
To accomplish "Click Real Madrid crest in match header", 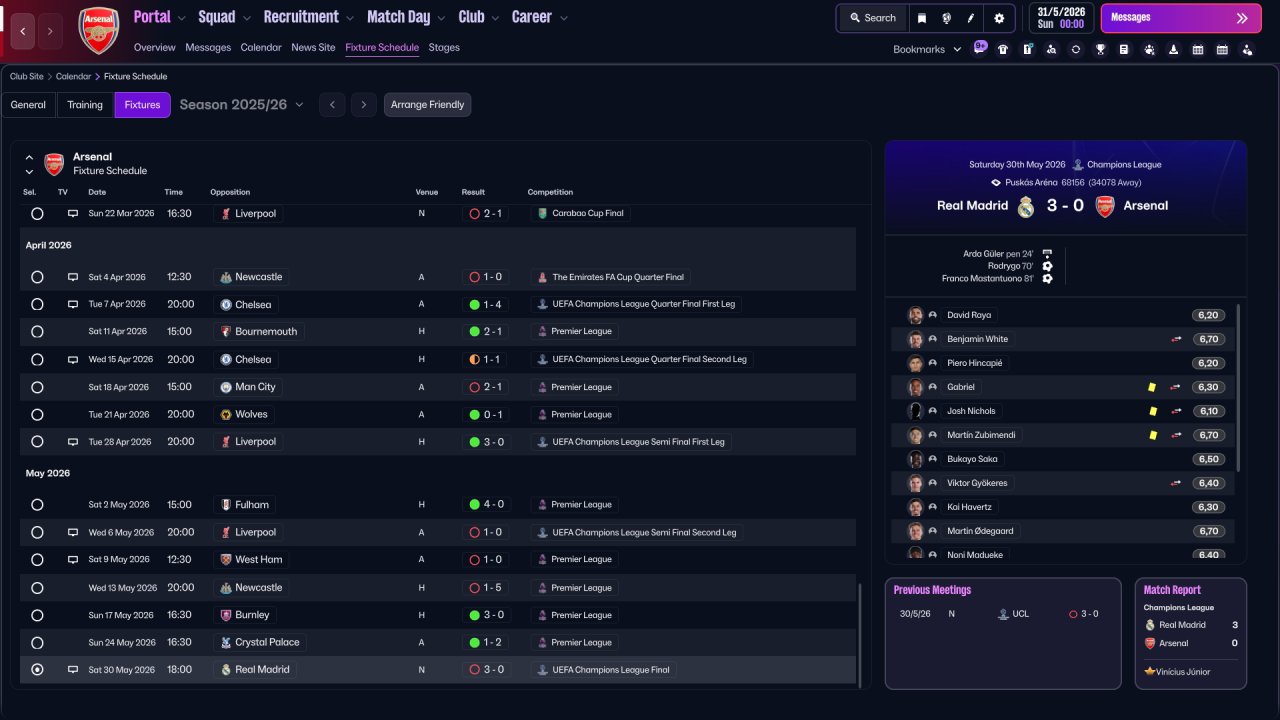I will point(1026,206).
